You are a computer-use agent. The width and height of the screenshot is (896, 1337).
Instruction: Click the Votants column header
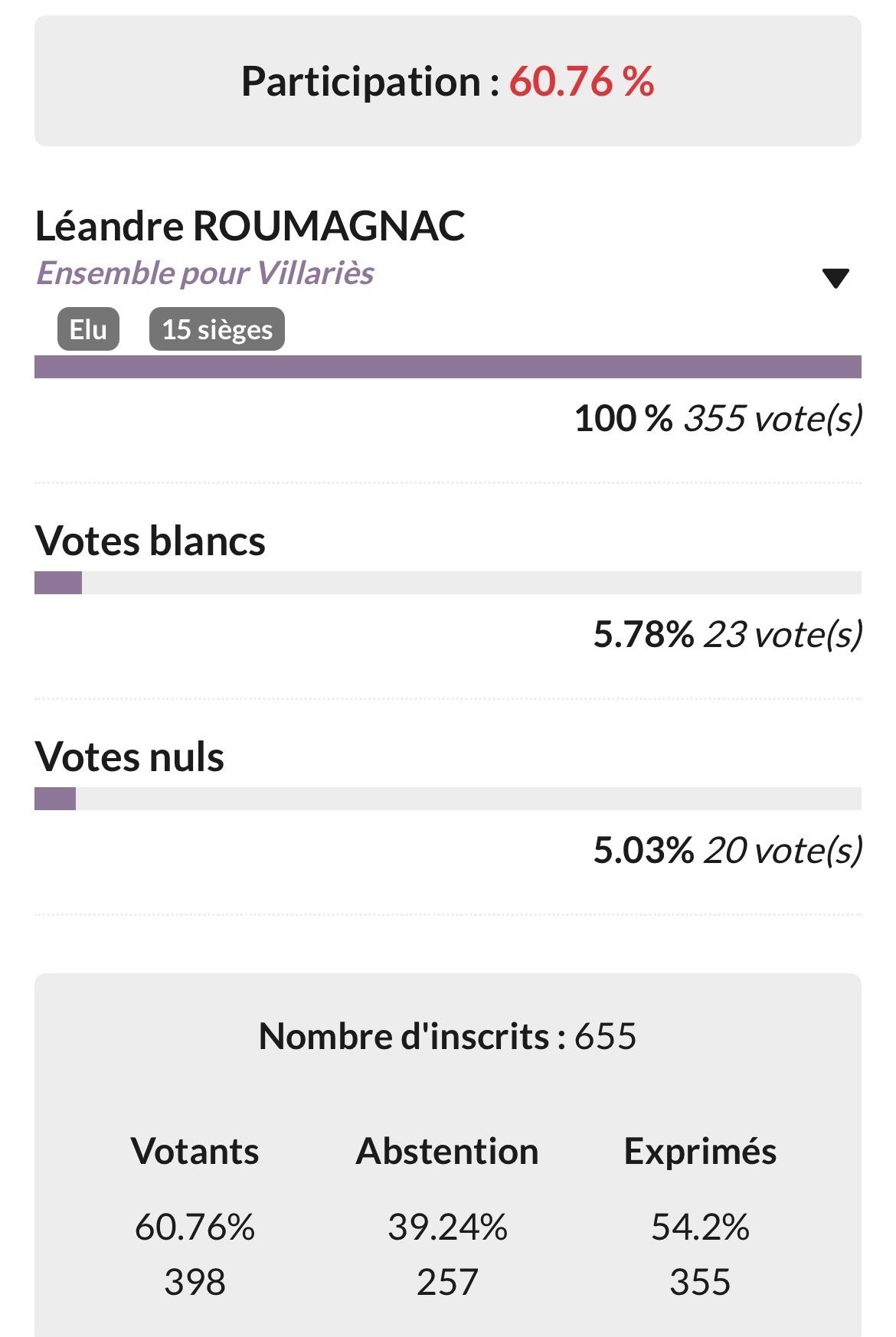click(195, 1151)
